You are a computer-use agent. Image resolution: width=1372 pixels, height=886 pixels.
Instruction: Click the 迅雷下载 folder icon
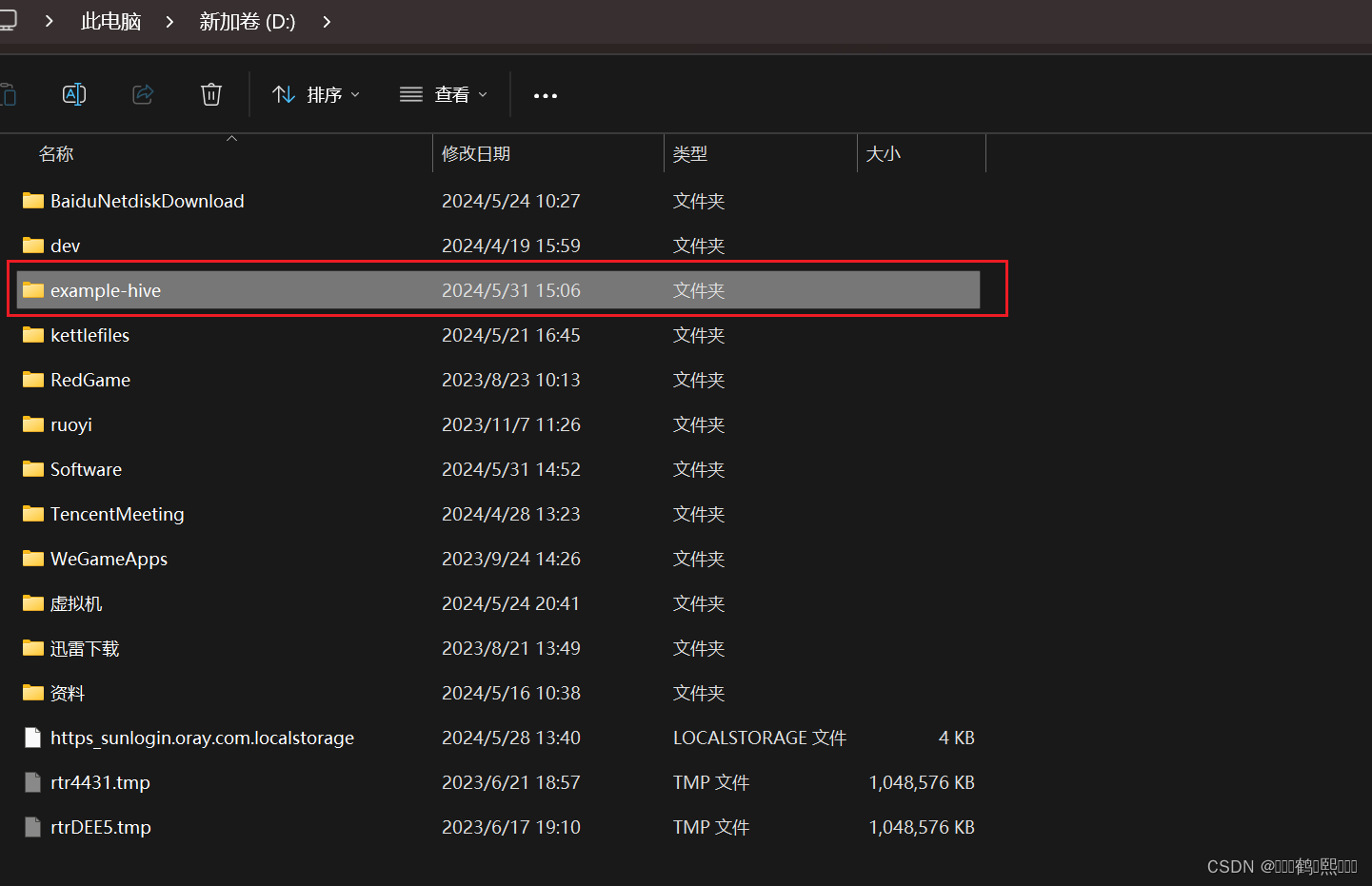(33, 647)
